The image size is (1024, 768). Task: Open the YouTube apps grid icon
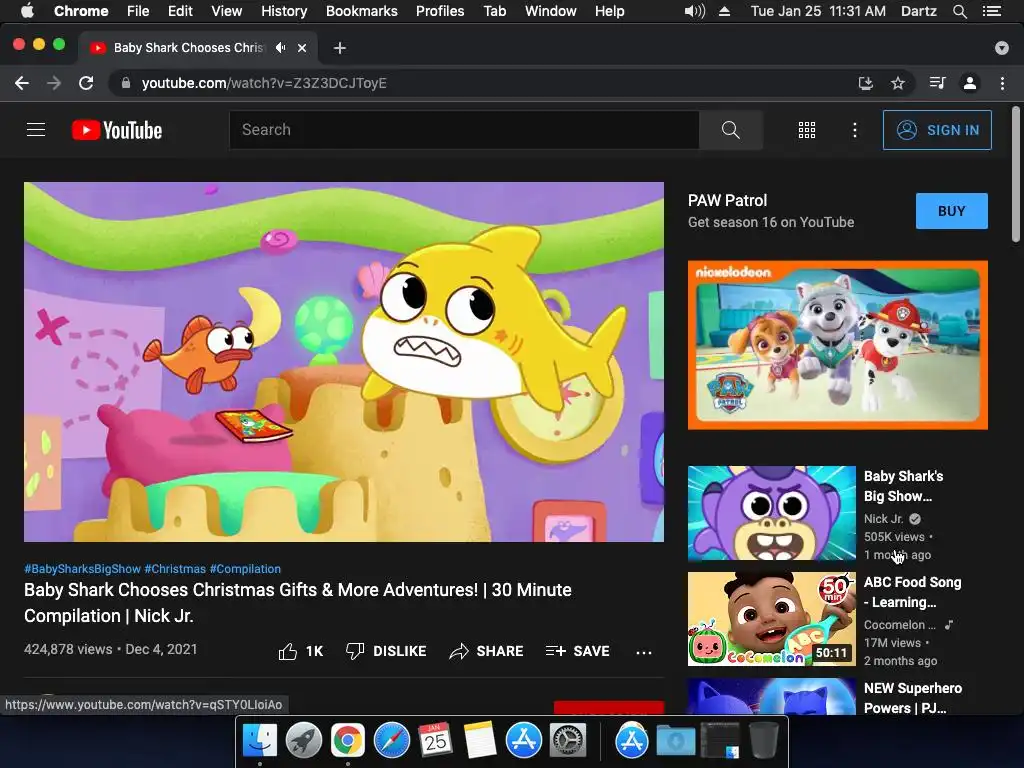coord(807,130)
